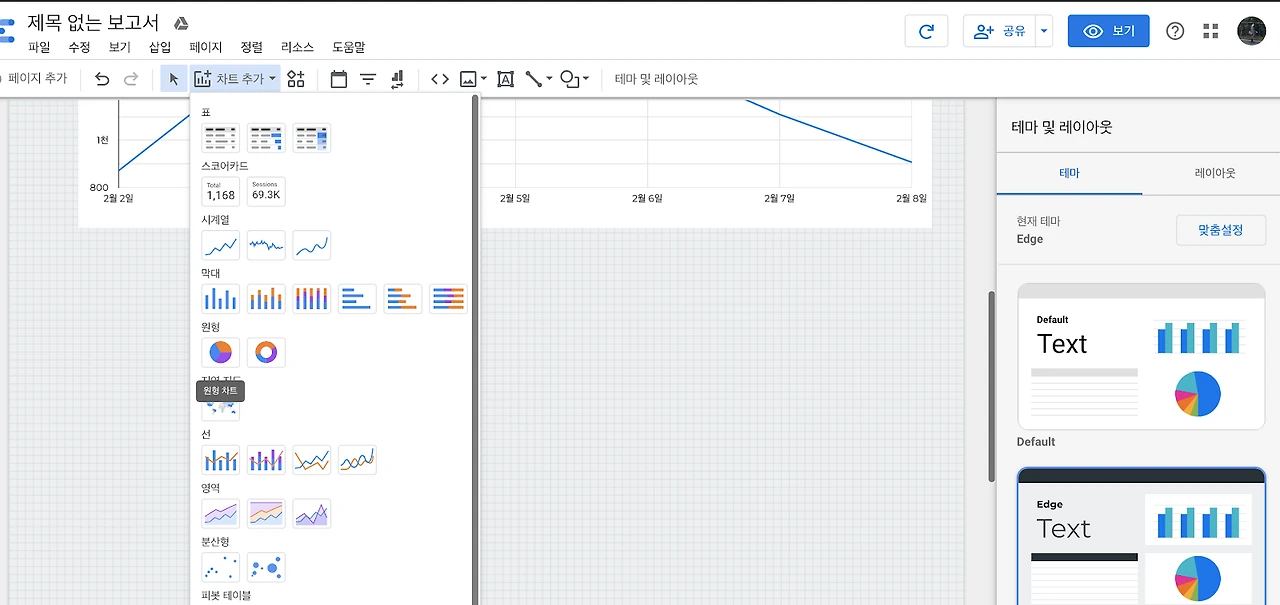Insert a stacked combo chart
The width and height of the screenshot is (1280, 605).
point(266,460)
